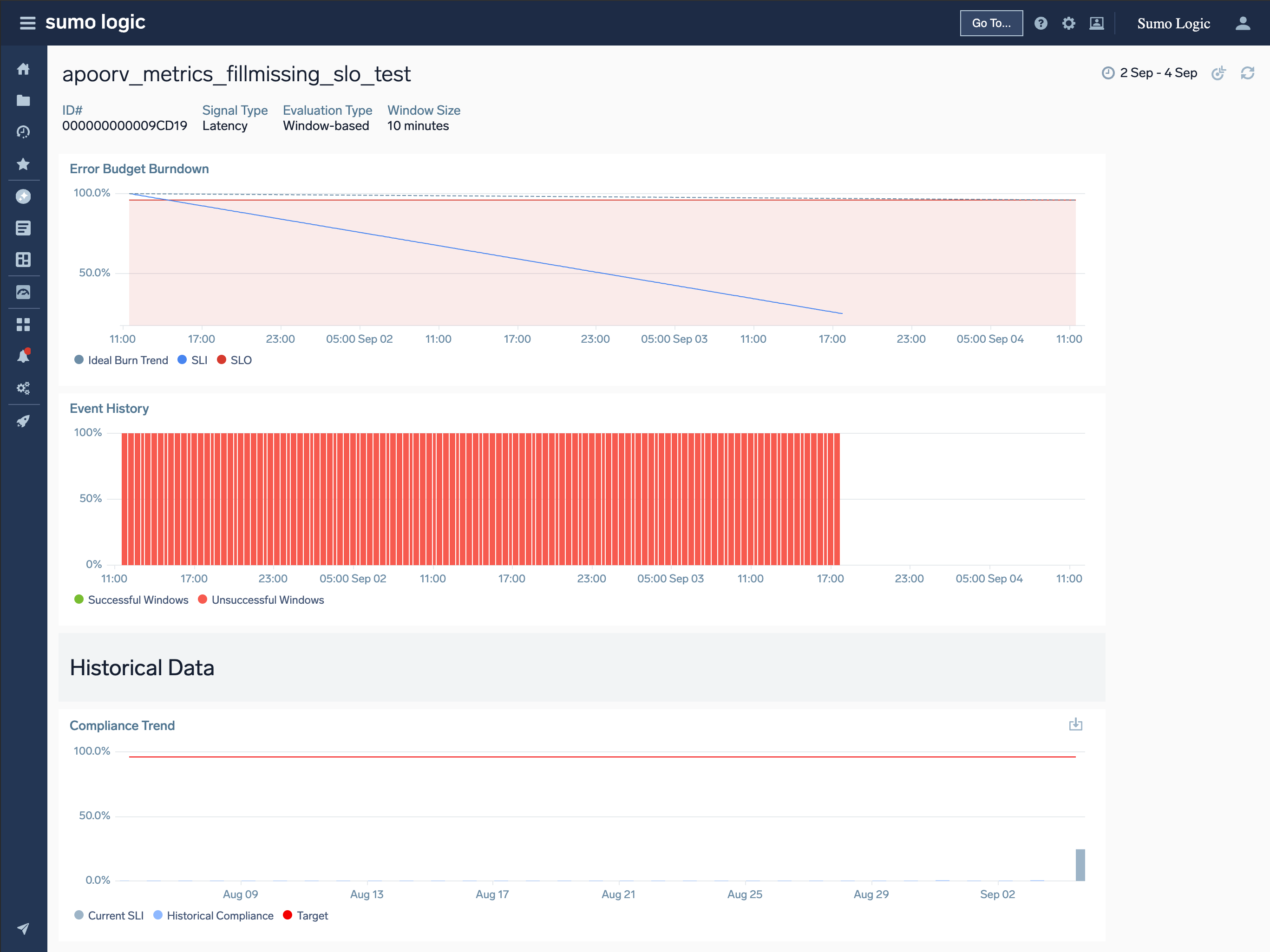Open Administration via the gear icon
The height and width of the screenshot is (952, 1270).
(1068, 23)
